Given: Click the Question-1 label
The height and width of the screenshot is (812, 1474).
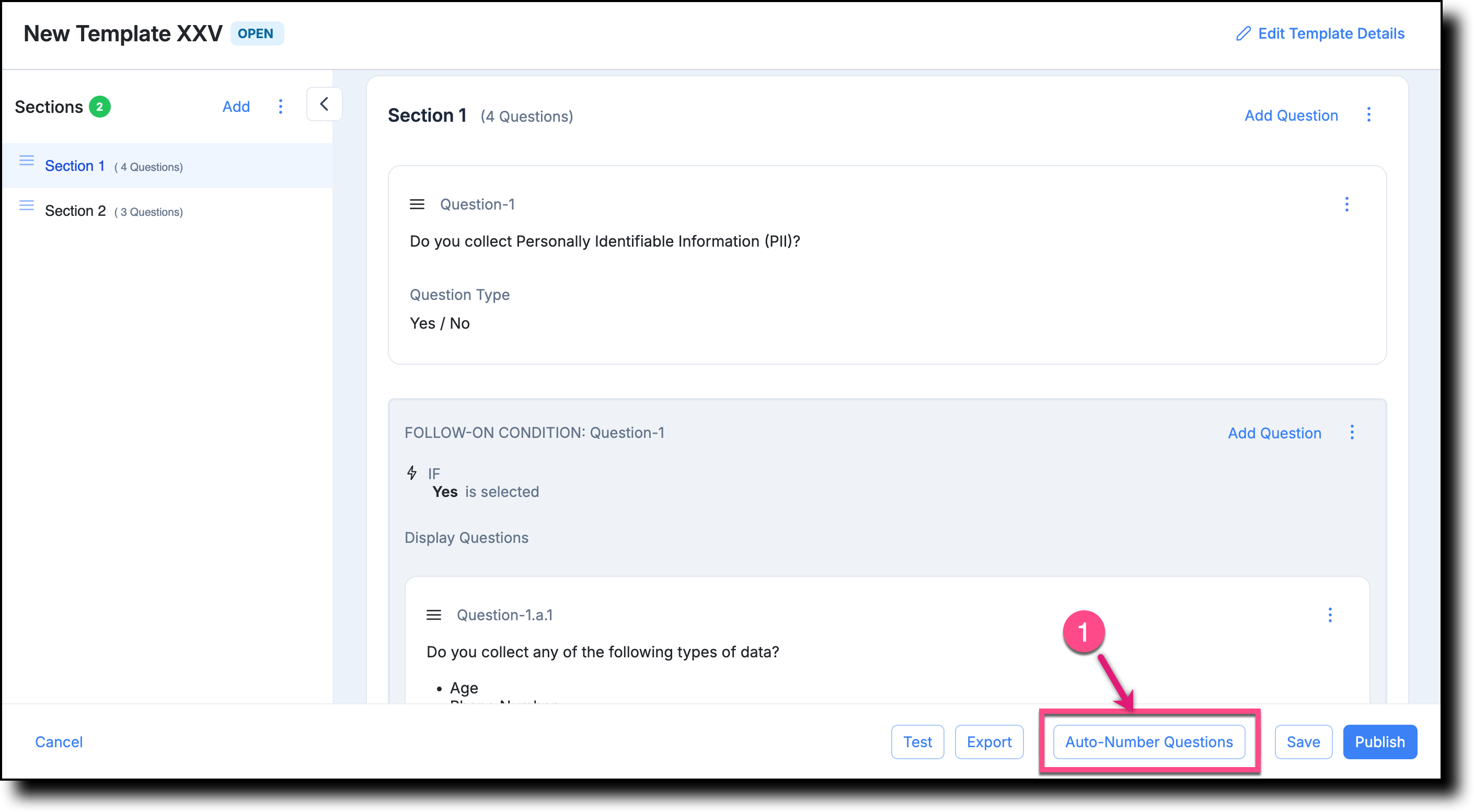Looking at the screenshot, I should [x=477, y=204].
